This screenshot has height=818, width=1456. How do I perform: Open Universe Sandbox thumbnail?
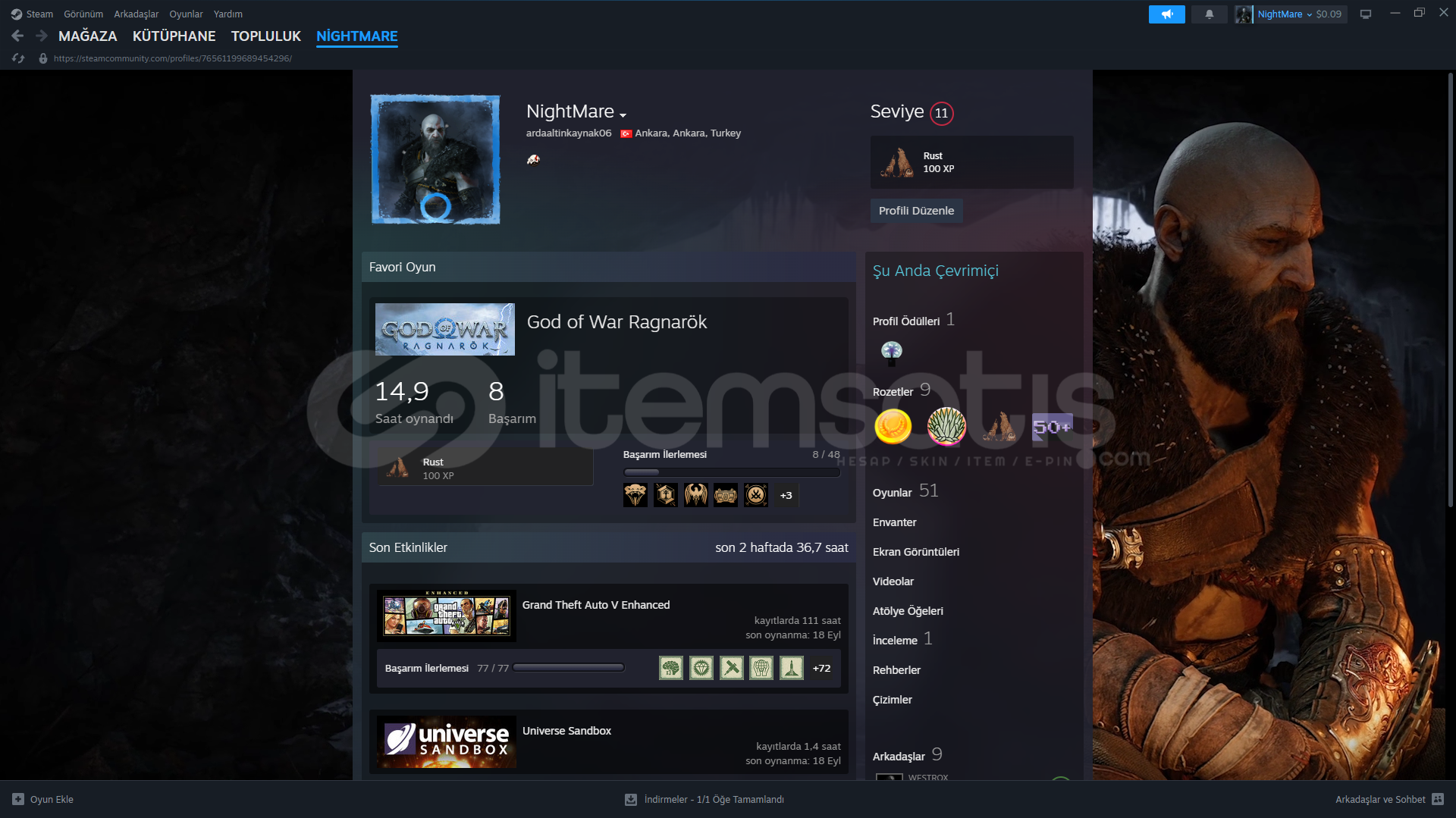447,741
